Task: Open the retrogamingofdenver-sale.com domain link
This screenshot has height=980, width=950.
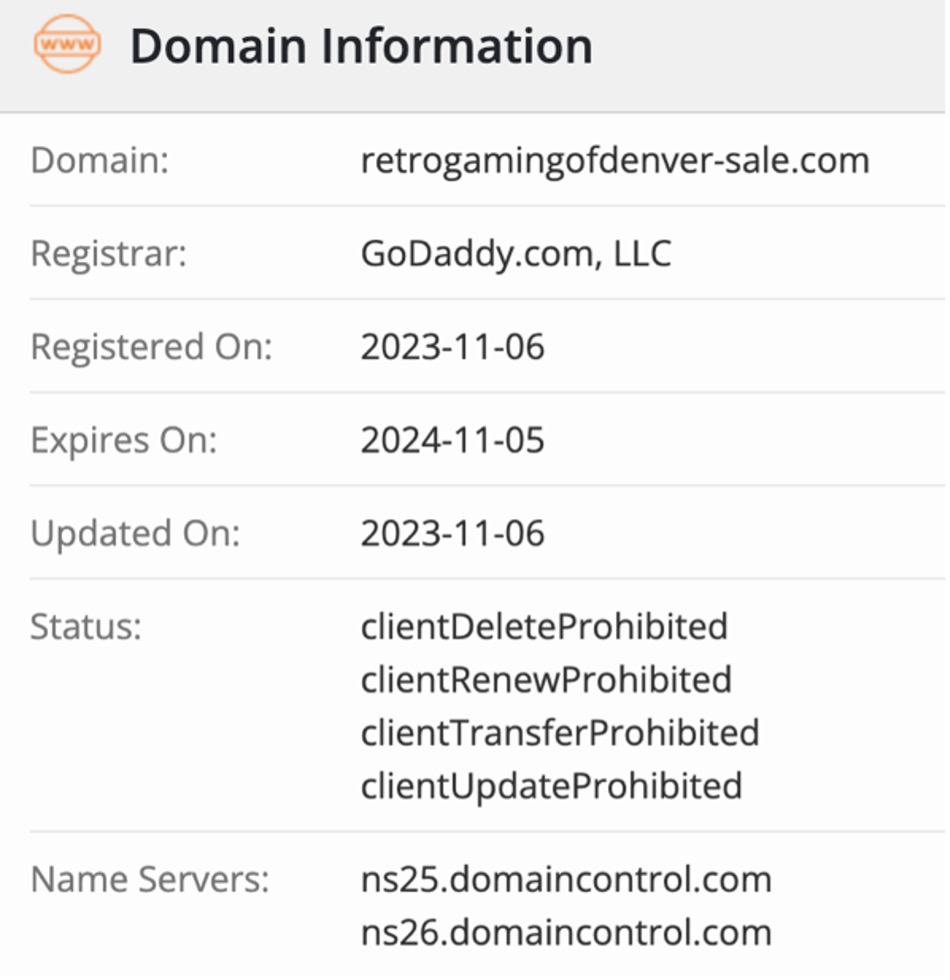Action: click(615, 160)
